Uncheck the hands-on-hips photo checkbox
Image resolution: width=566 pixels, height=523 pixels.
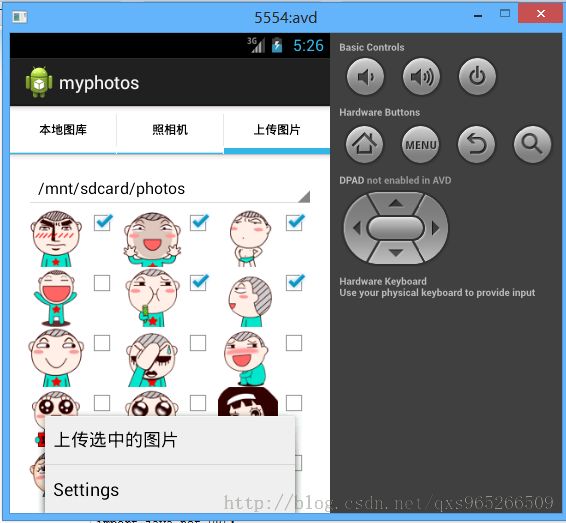tap(295, 222)
